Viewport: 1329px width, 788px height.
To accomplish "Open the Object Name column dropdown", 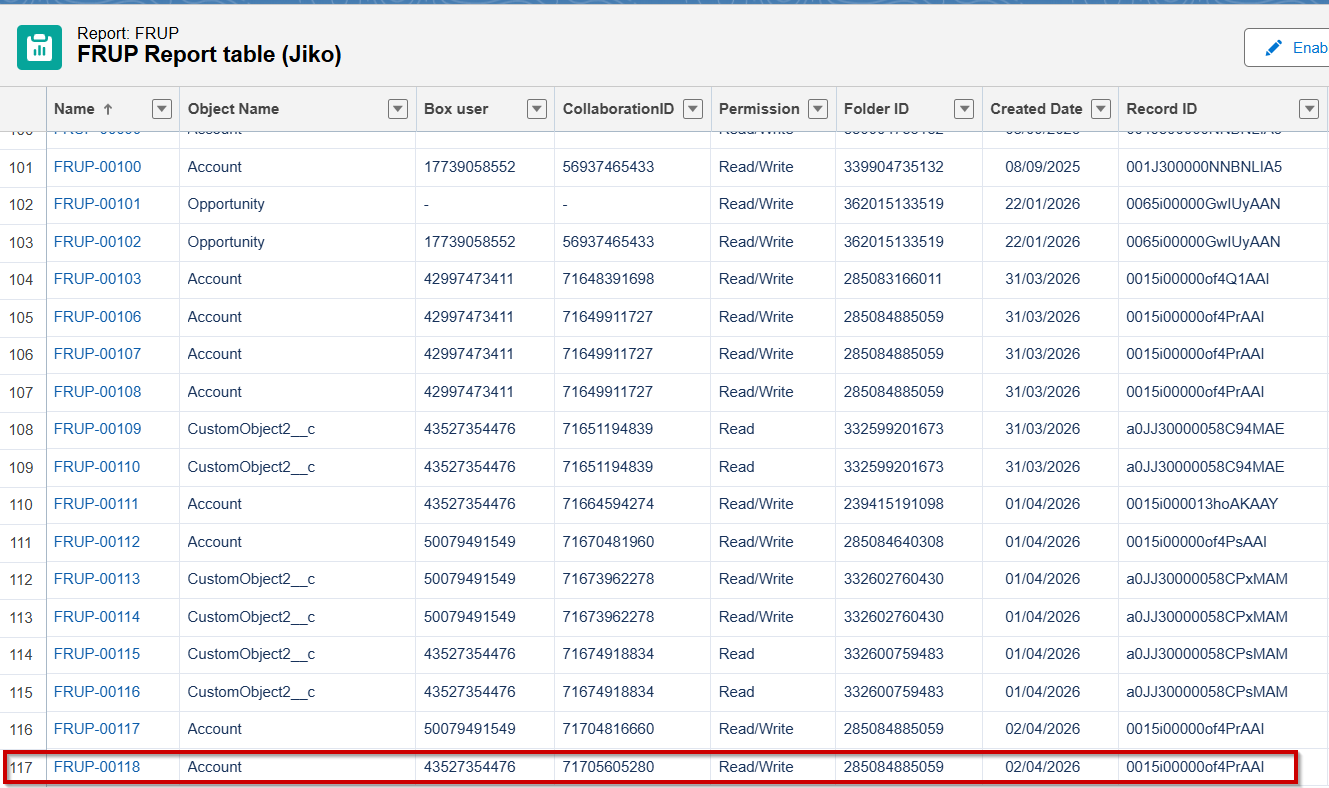I will 398,109.
